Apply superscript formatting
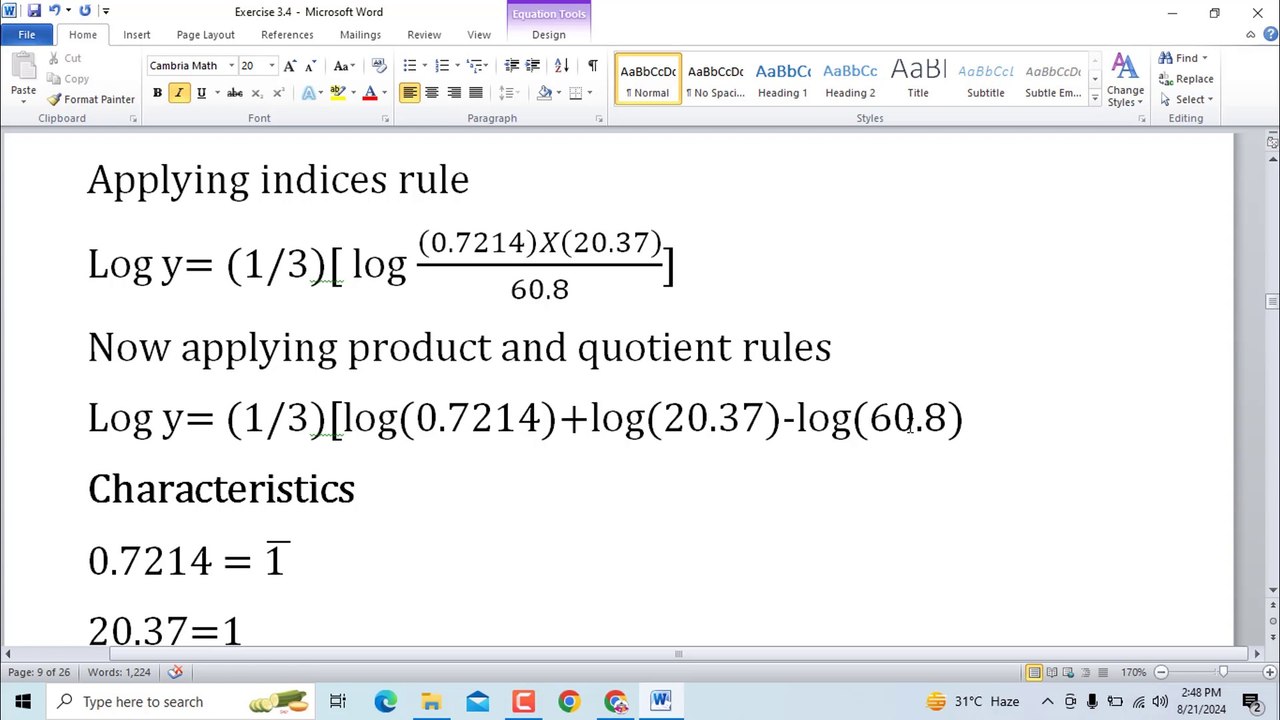This screenshot has width=1280, height=720. point(278,93)
